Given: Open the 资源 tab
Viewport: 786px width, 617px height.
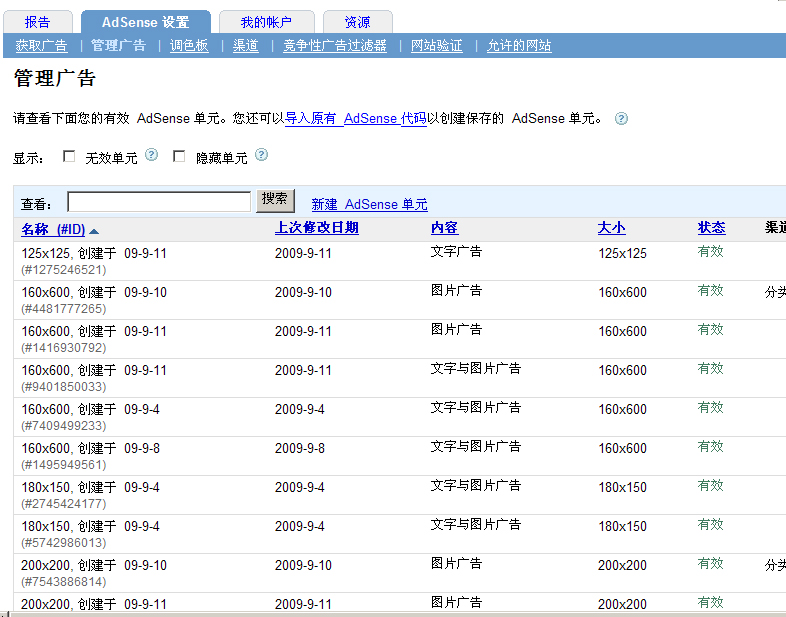Looking at the screenshot, I should click(357, 22).
